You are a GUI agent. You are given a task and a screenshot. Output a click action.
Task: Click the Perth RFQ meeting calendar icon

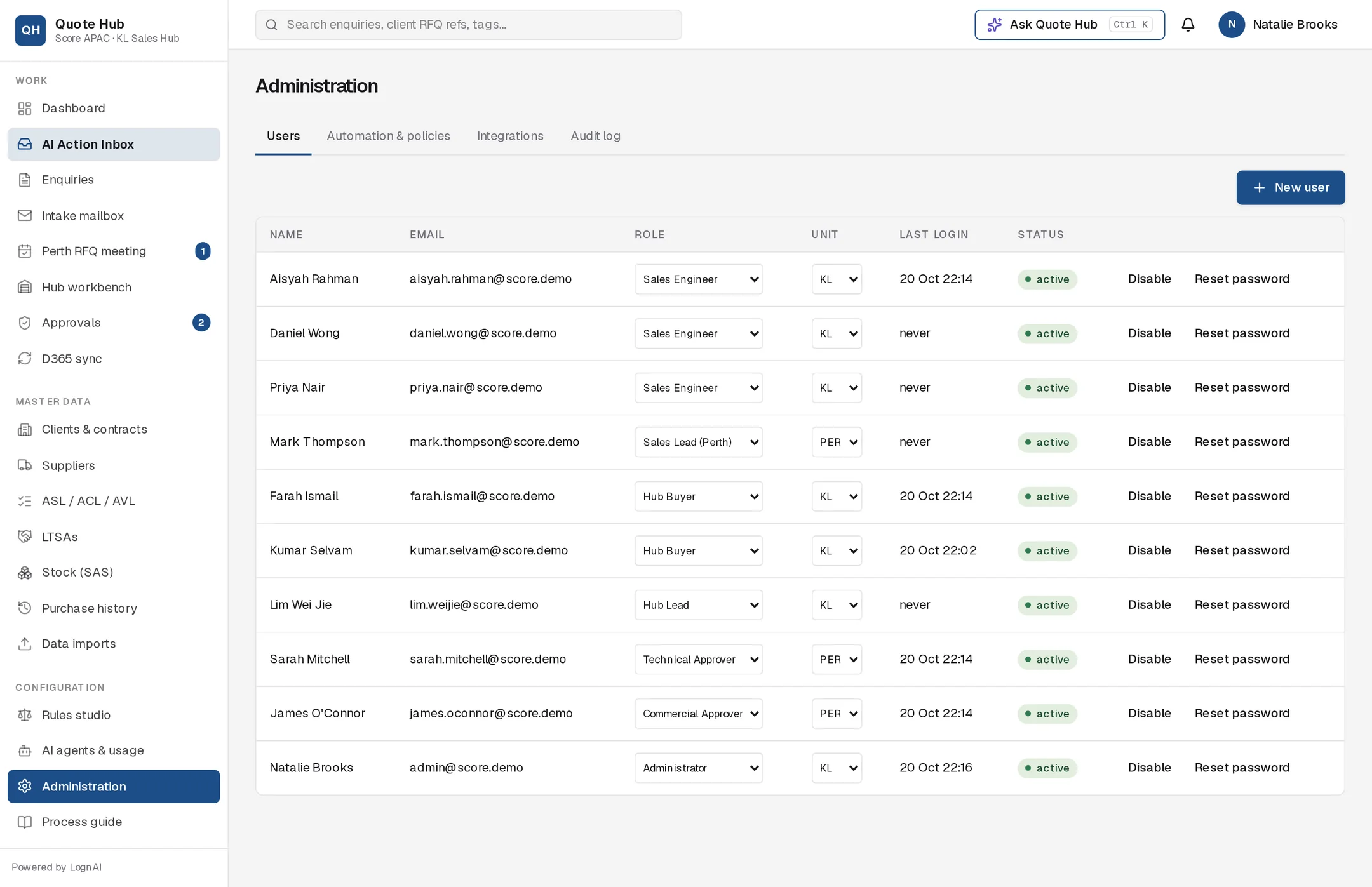click(25, 251)
